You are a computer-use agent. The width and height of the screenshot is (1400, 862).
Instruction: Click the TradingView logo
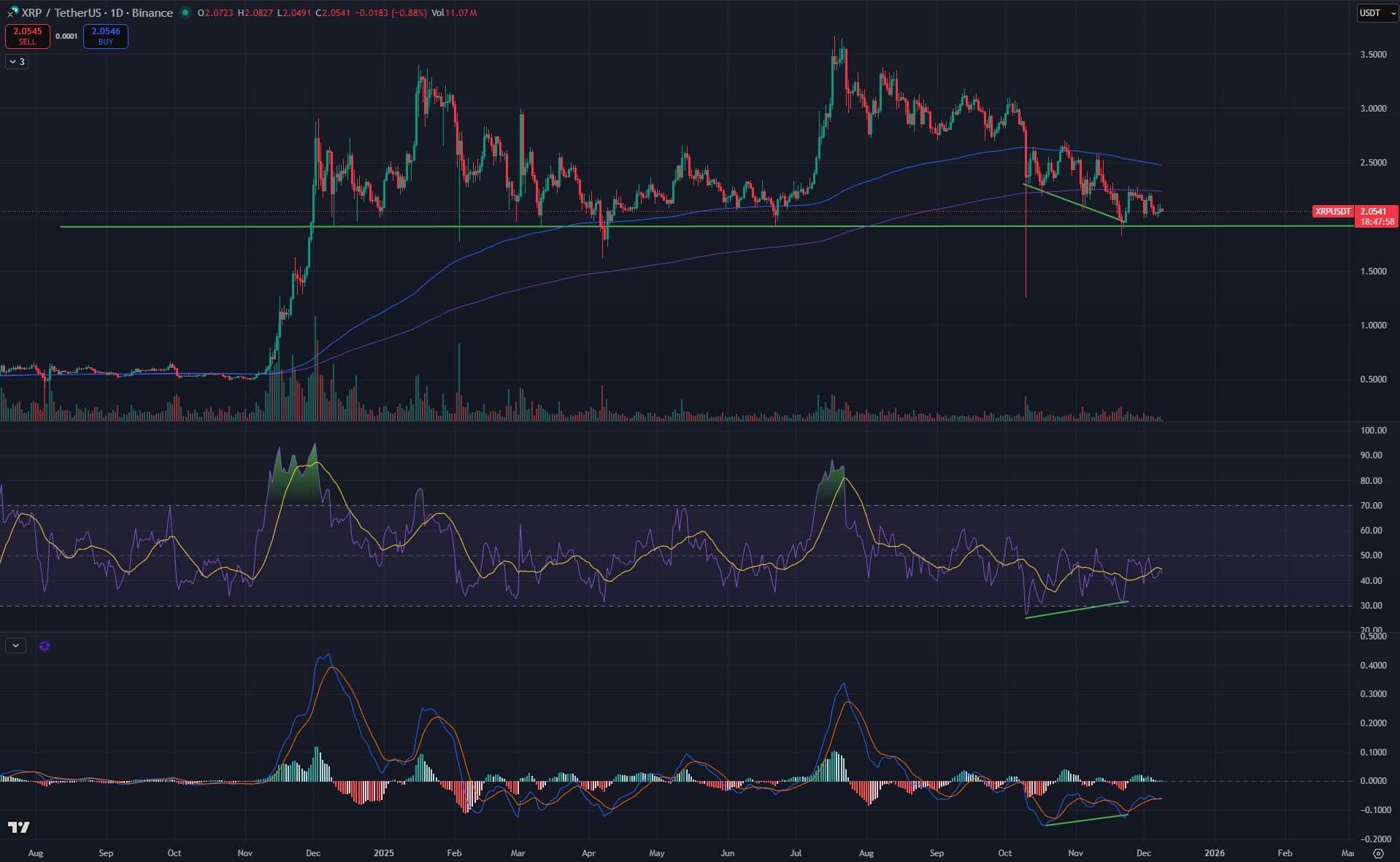point(19,827)
